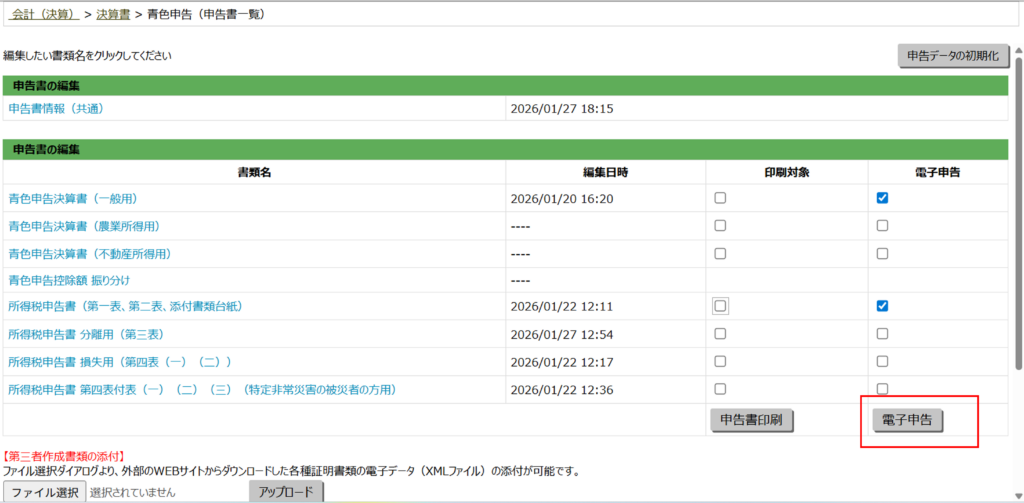Uncheck 電子申告 for 青色申告決算書（一般用）
This screenshot has height=503, width=1024.
(882, 198)
